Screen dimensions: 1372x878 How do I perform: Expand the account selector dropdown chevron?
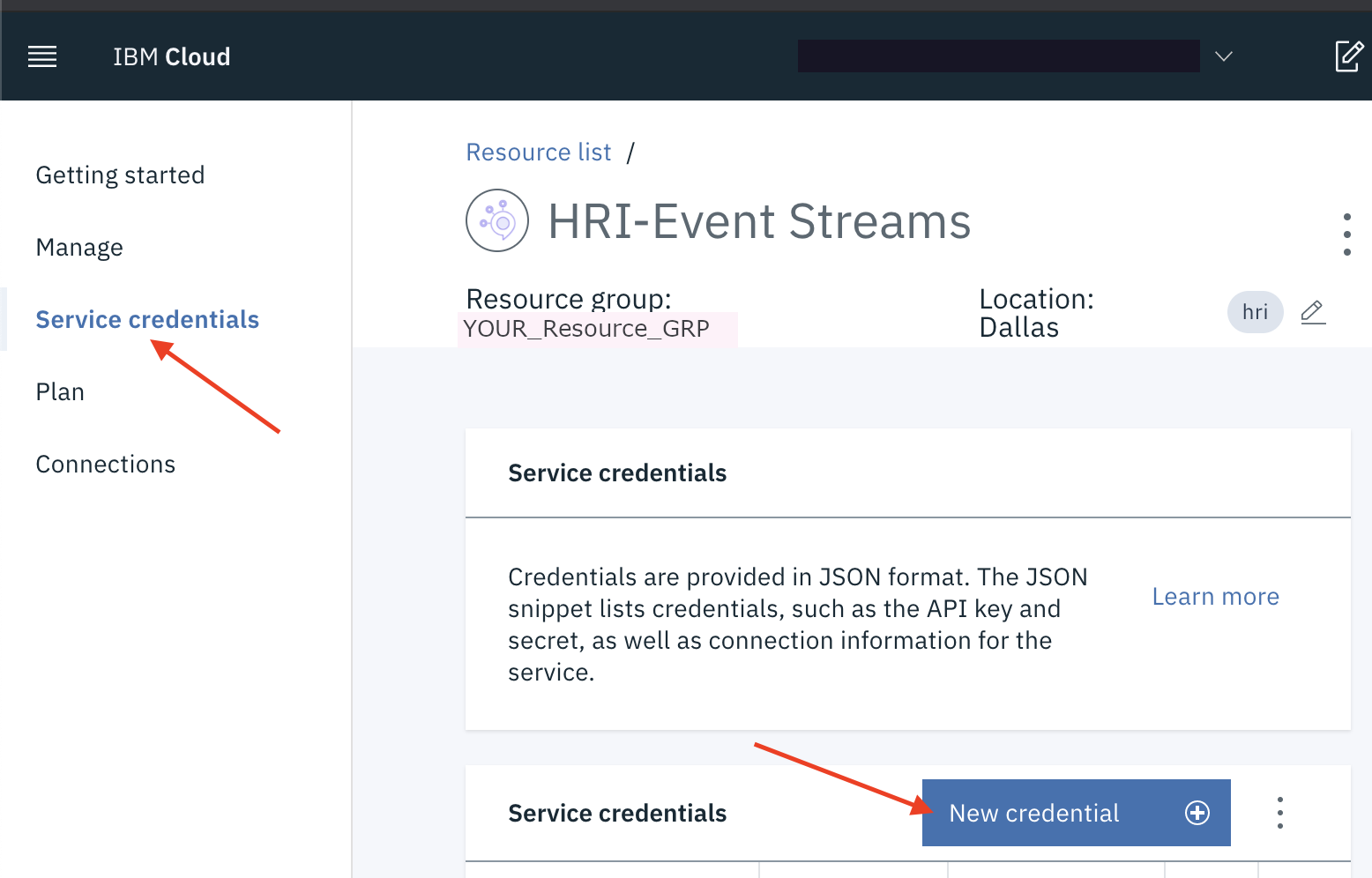(1223, 56)
